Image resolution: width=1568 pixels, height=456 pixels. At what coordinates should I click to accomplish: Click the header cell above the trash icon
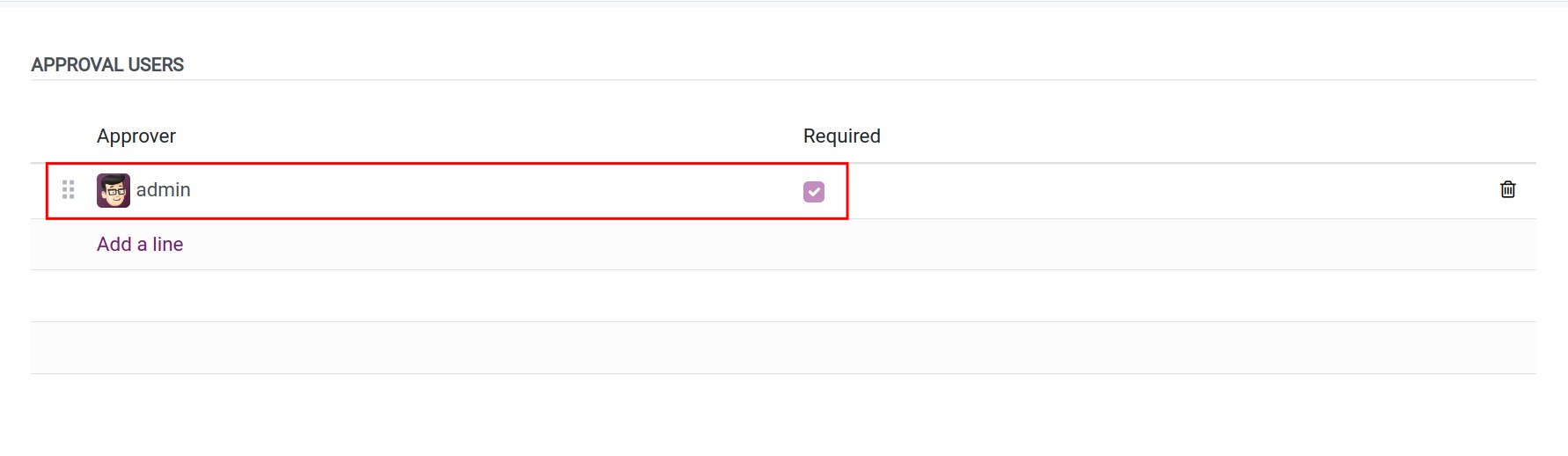click(1507, 136)
